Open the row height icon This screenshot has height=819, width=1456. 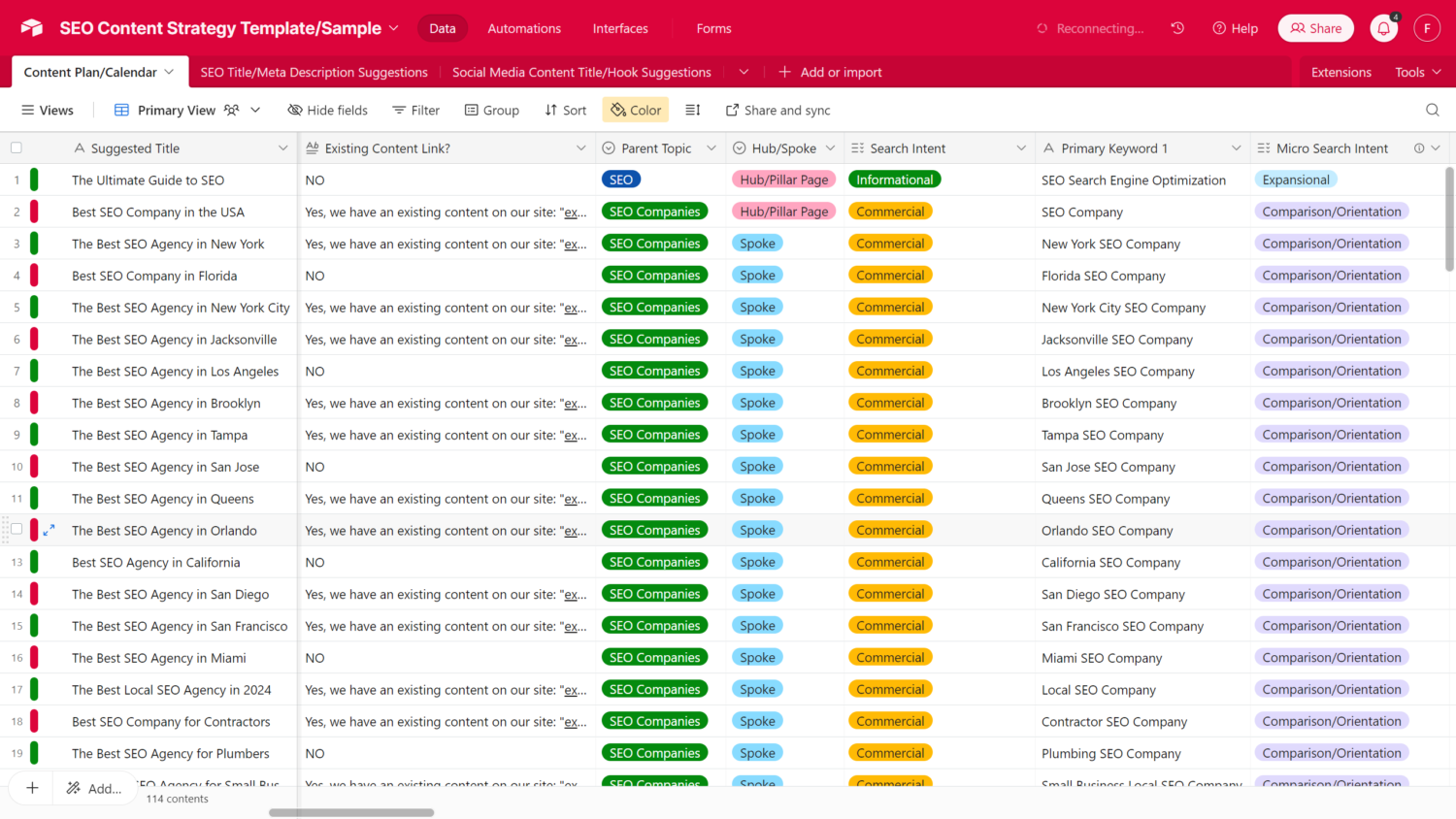coord(693,111)
